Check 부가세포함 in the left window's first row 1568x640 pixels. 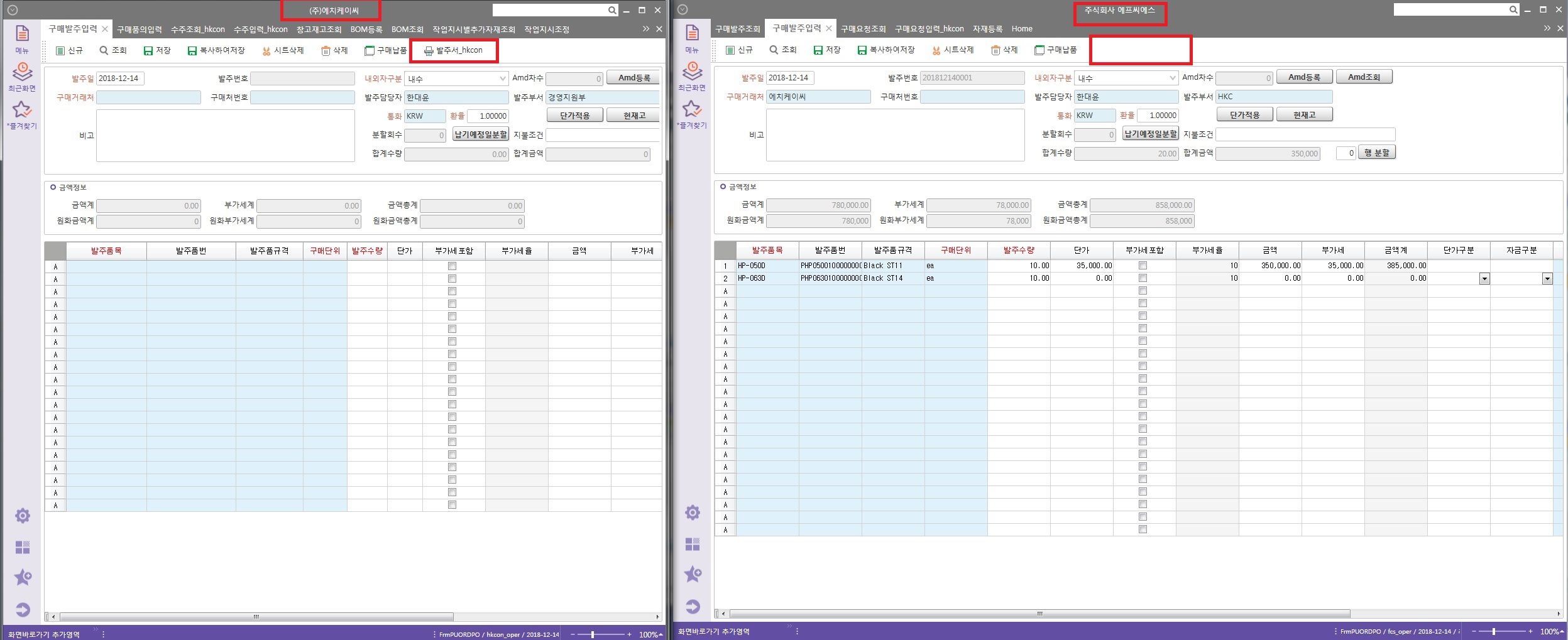452,266
